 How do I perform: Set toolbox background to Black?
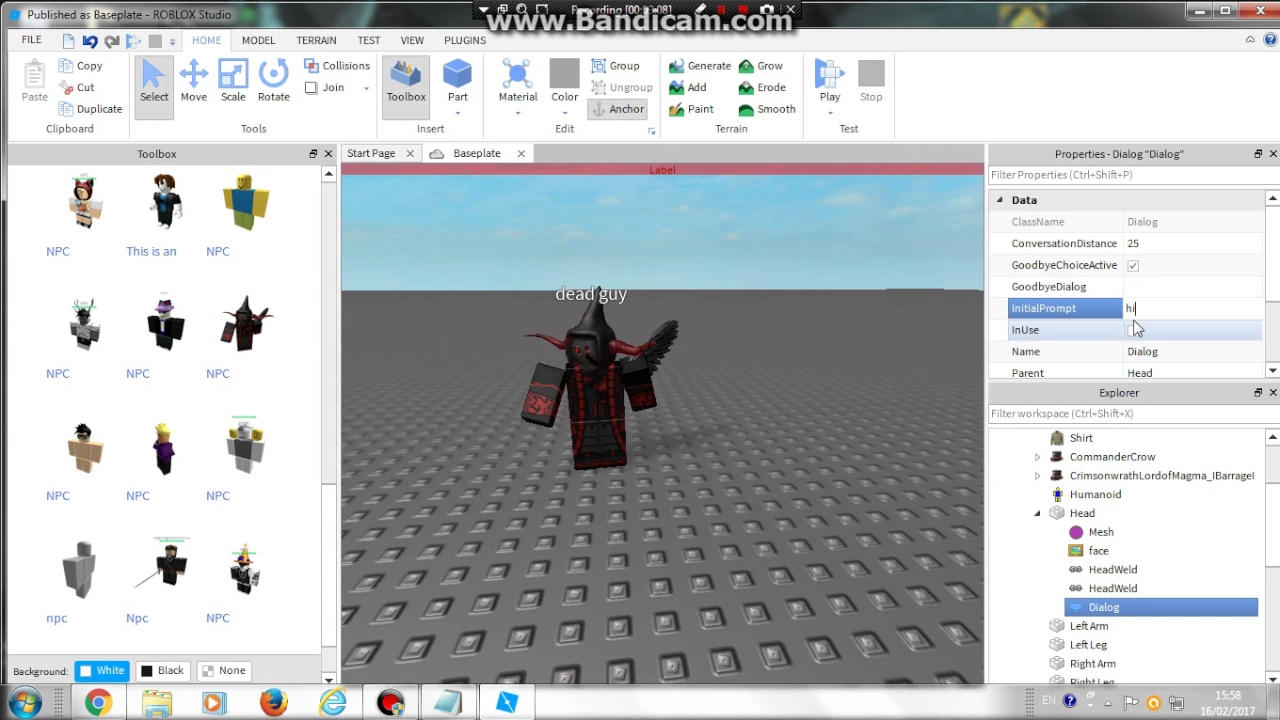[162, 671]
